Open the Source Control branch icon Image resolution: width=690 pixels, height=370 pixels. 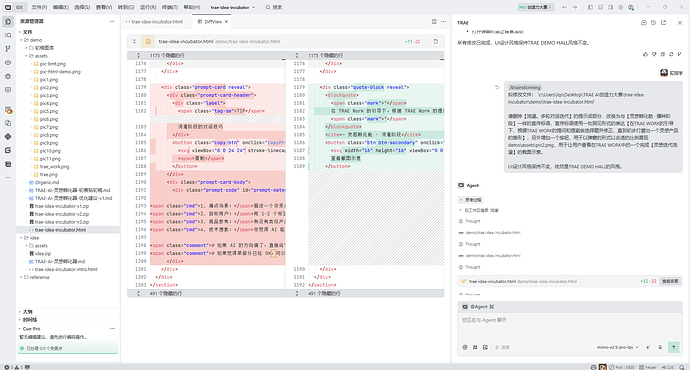[8, 49]
